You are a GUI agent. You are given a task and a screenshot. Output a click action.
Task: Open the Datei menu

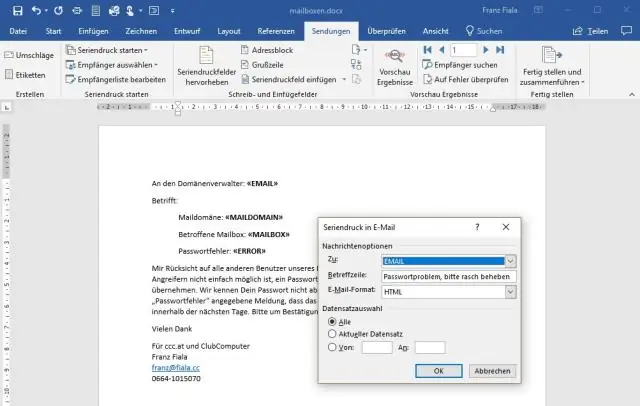(x=18, y=31)
